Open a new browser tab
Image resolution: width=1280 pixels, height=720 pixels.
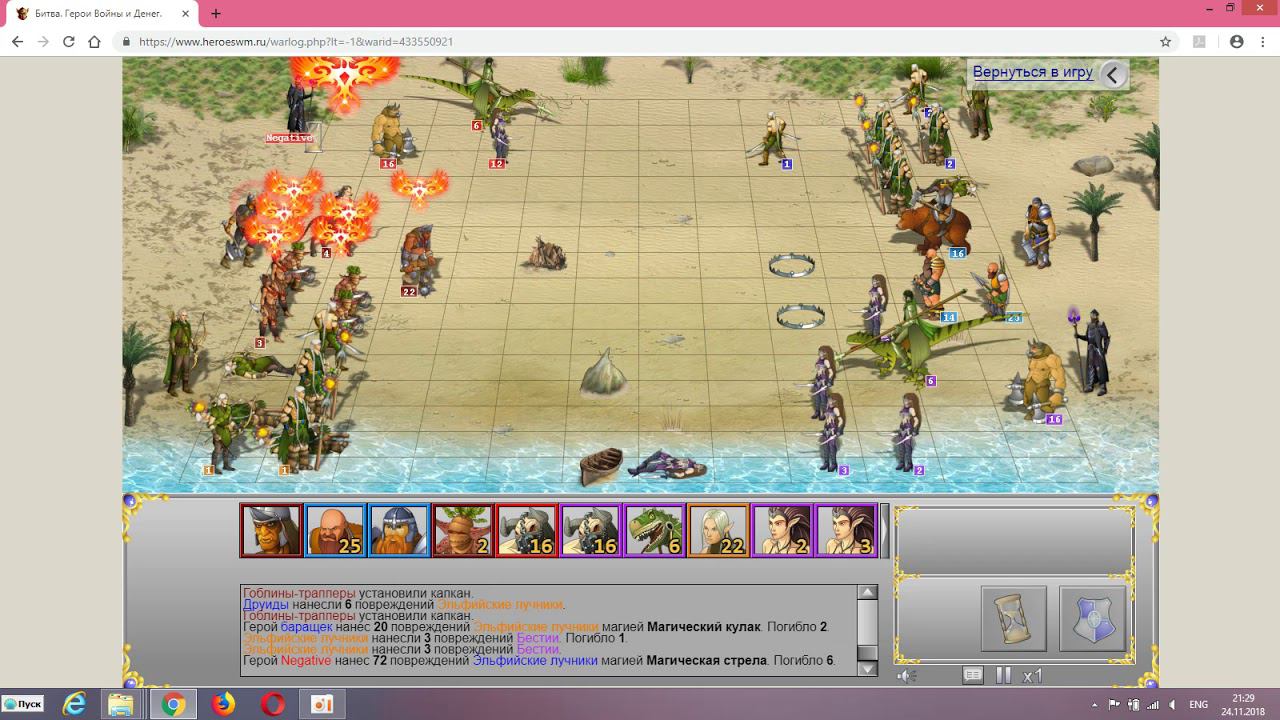coord(216,14)
